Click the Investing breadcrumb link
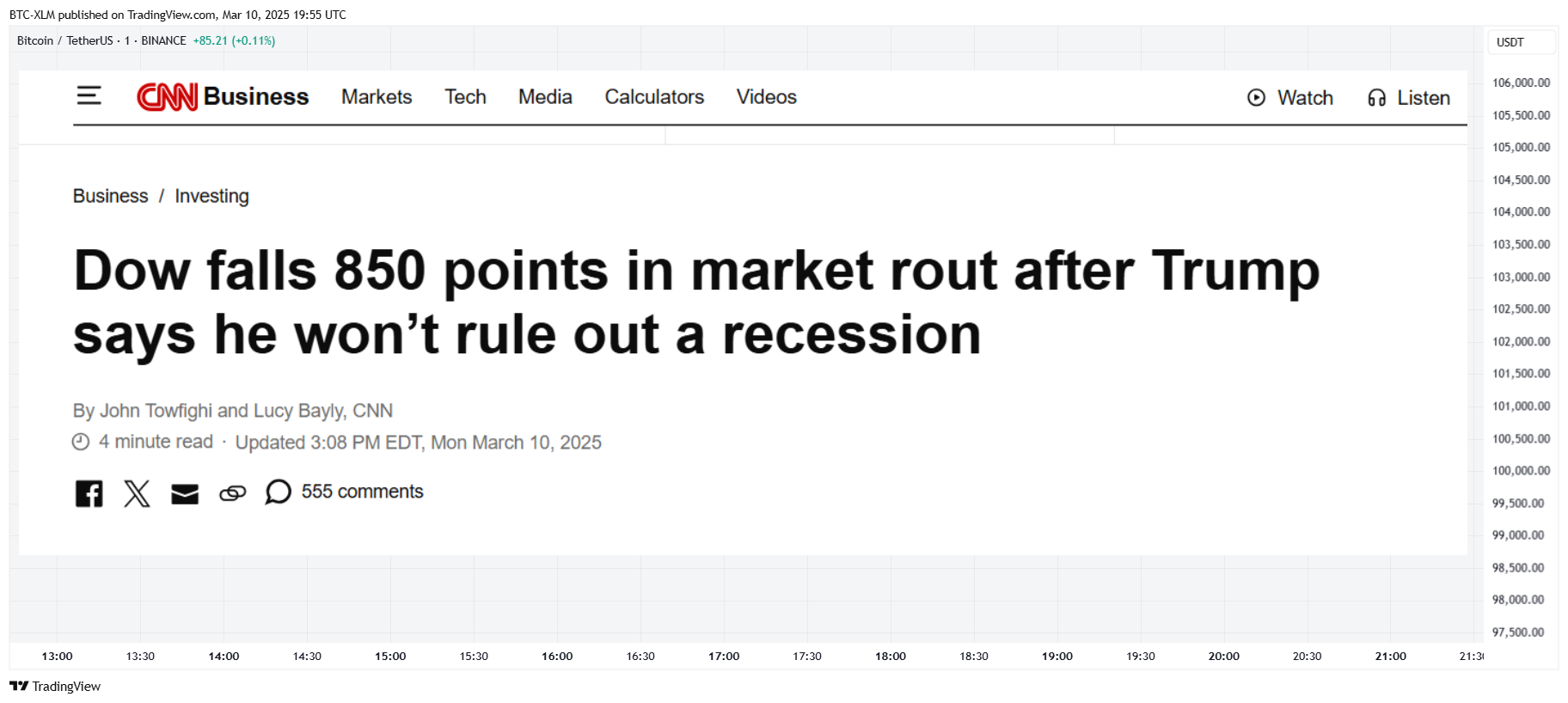Viewport: 1568px width, 703px height. [x=211, y=196]
